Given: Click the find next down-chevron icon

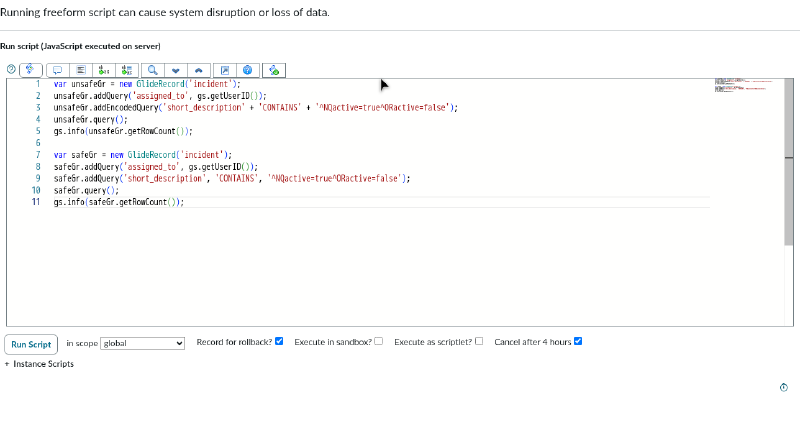Looking at the screenshot, I should click(x=176, y=70).
